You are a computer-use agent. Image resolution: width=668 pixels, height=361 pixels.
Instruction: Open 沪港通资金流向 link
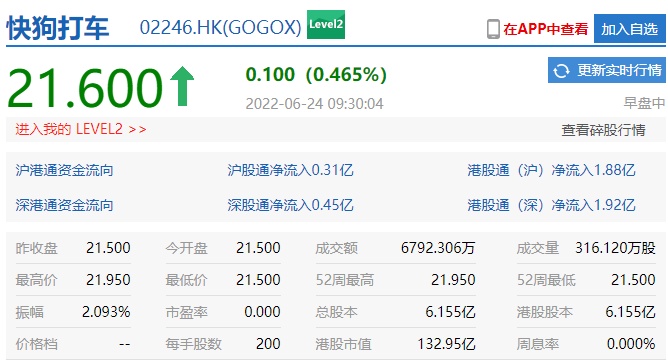click(x=64, y=170)
